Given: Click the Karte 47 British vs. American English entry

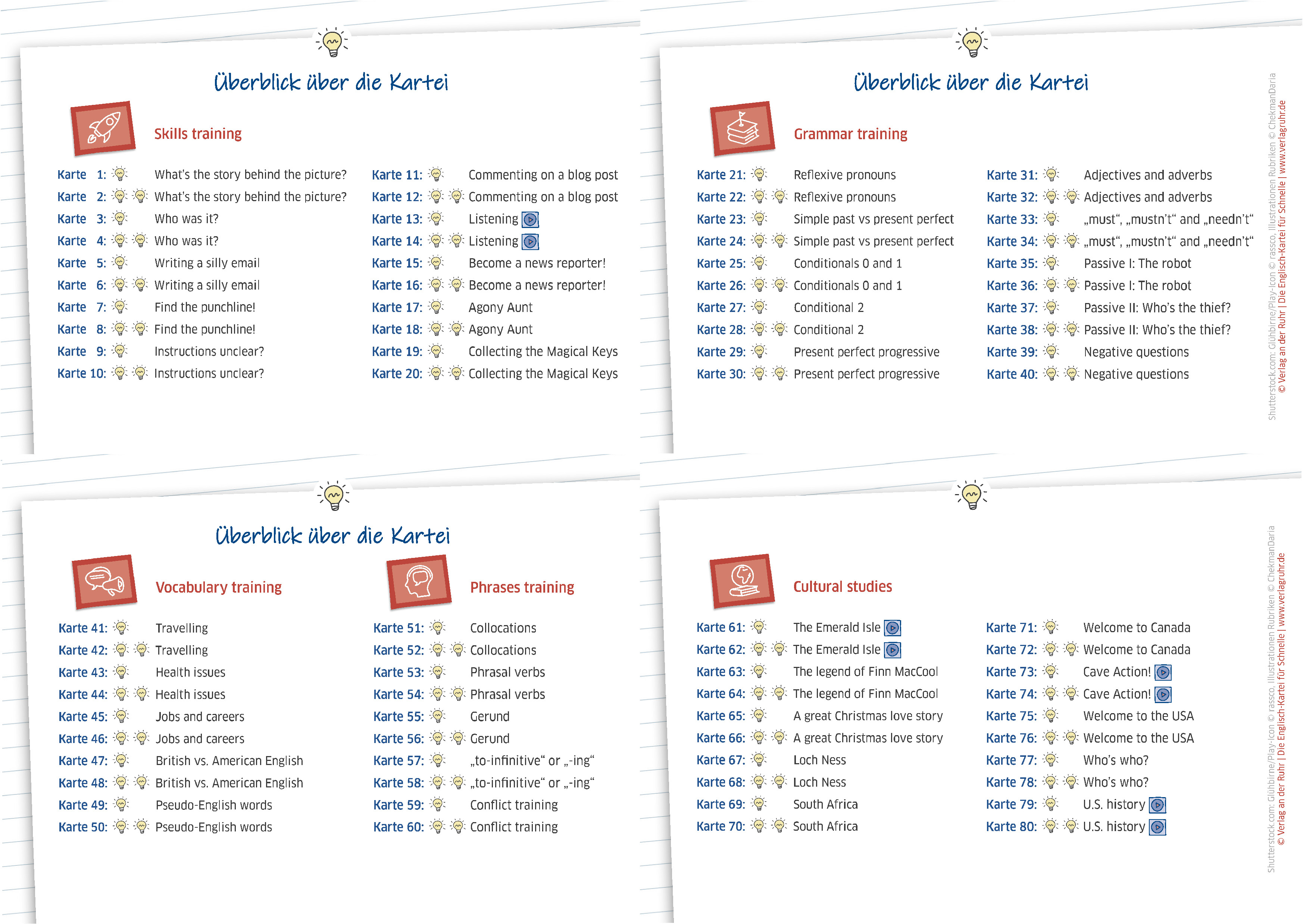Looking at the screenshot, I should pos(229,761).
